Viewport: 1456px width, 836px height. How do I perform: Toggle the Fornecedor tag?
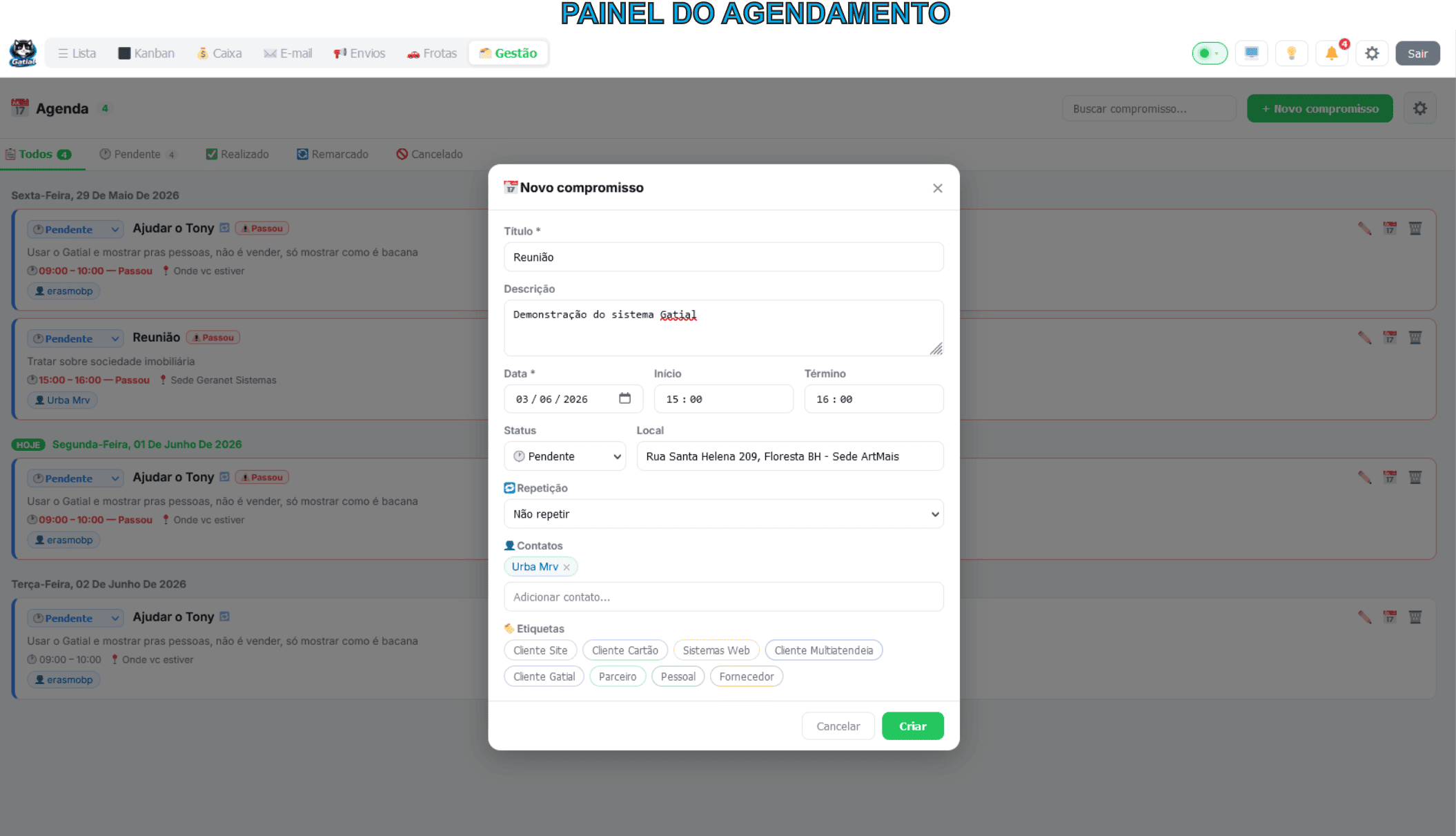pyautogui.click(x=747, y=677)
